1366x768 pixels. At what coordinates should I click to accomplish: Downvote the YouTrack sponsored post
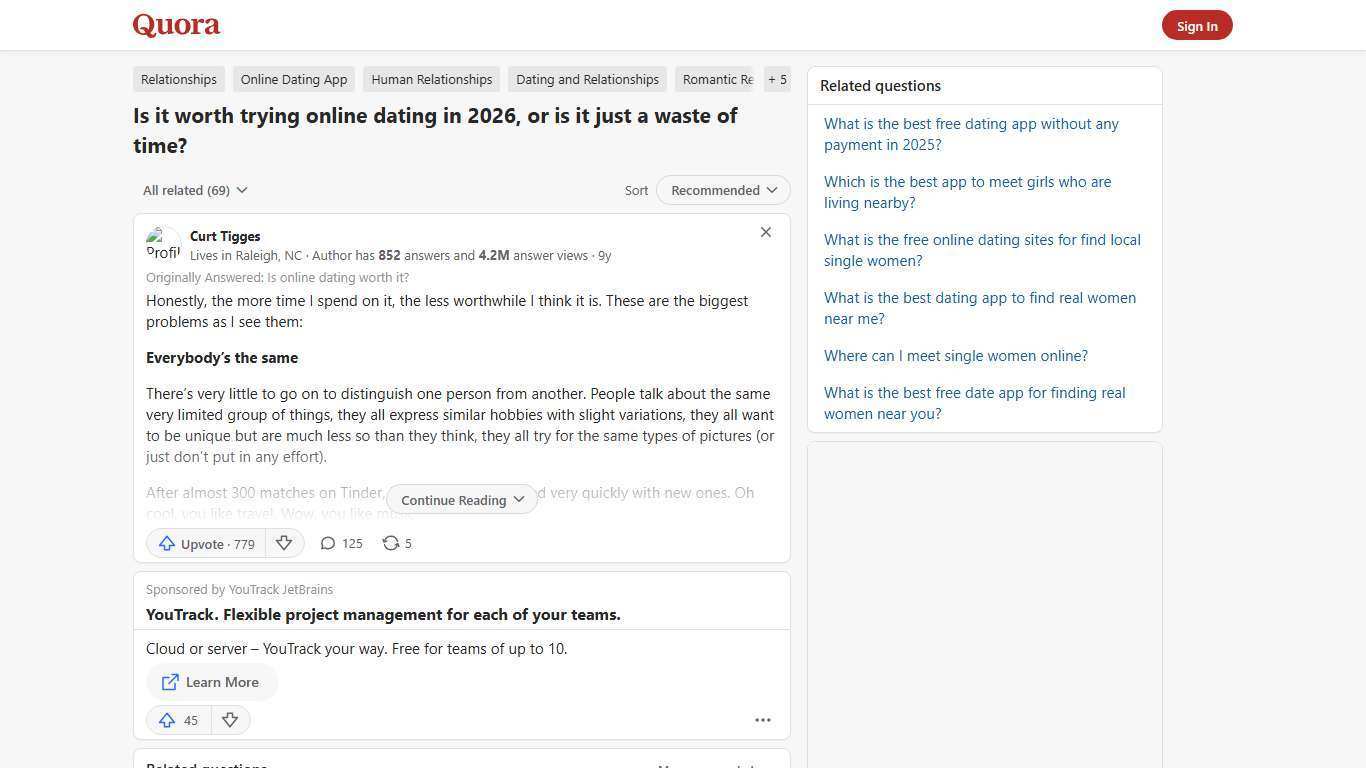tap(230, 720)
